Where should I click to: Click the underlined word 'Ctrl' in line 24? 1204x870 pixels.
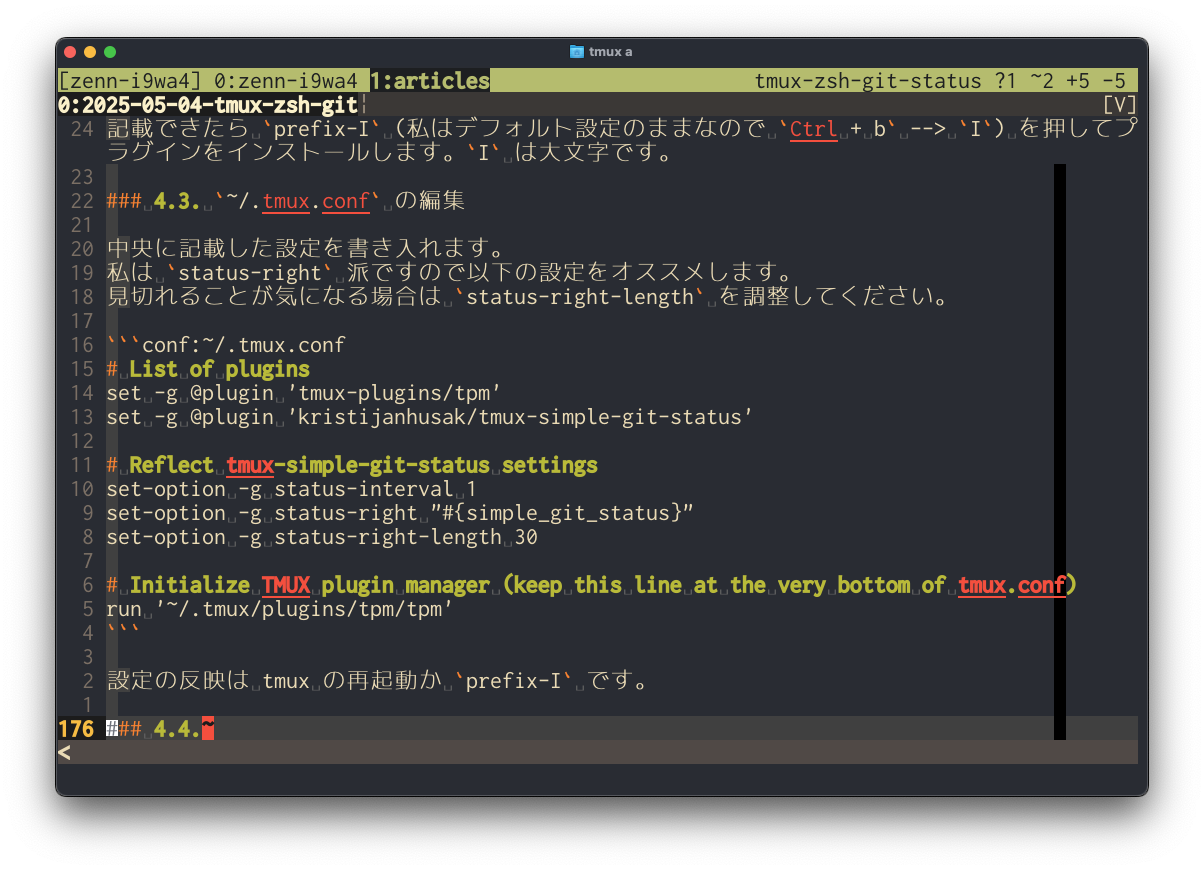(x=814, y=129)
